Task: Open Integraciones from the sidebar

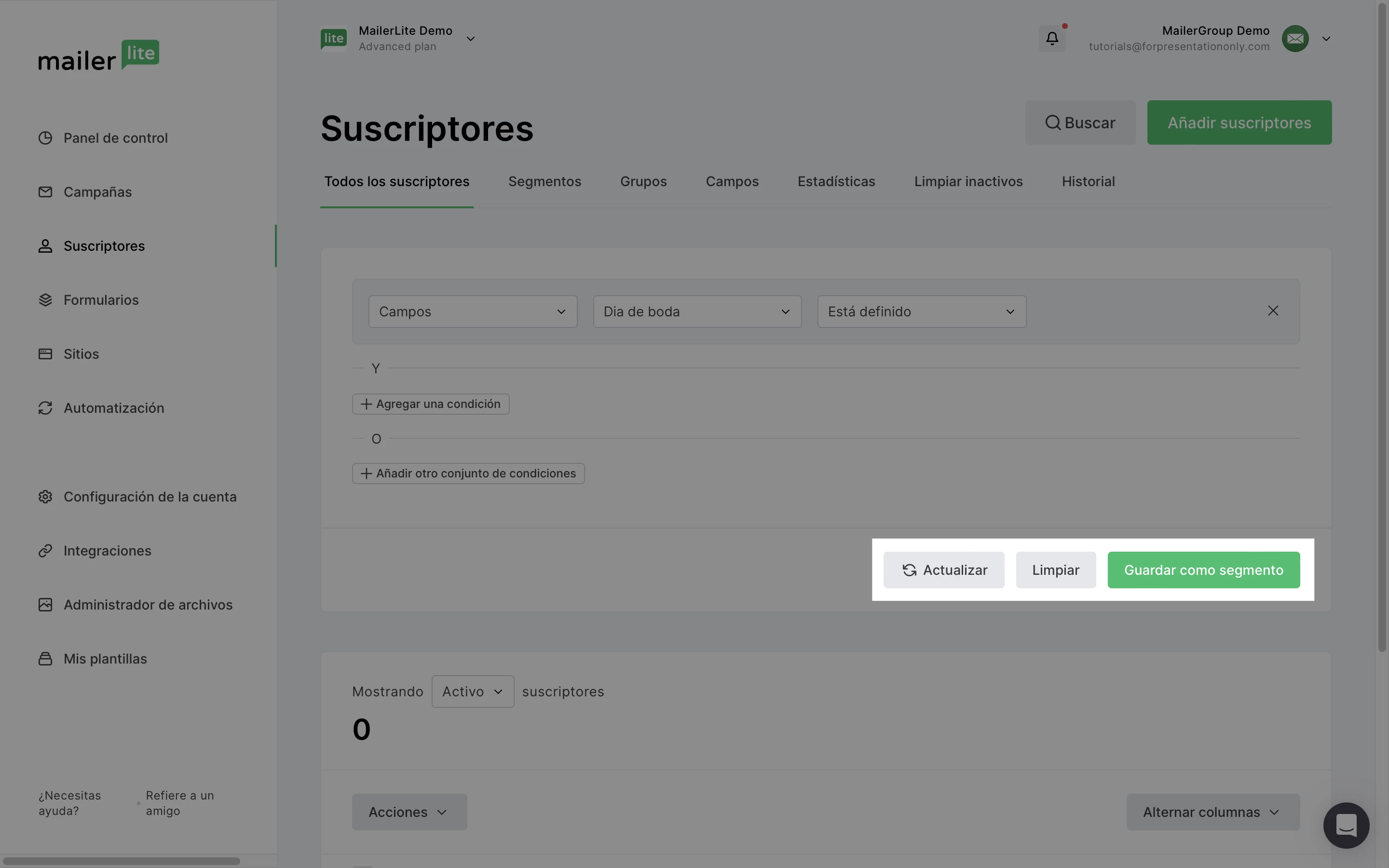Action: 108,551
